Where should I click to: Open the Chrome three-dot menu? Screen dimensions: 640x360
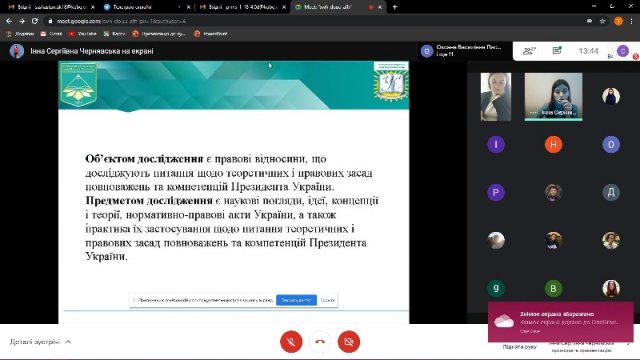pos(631,21)
